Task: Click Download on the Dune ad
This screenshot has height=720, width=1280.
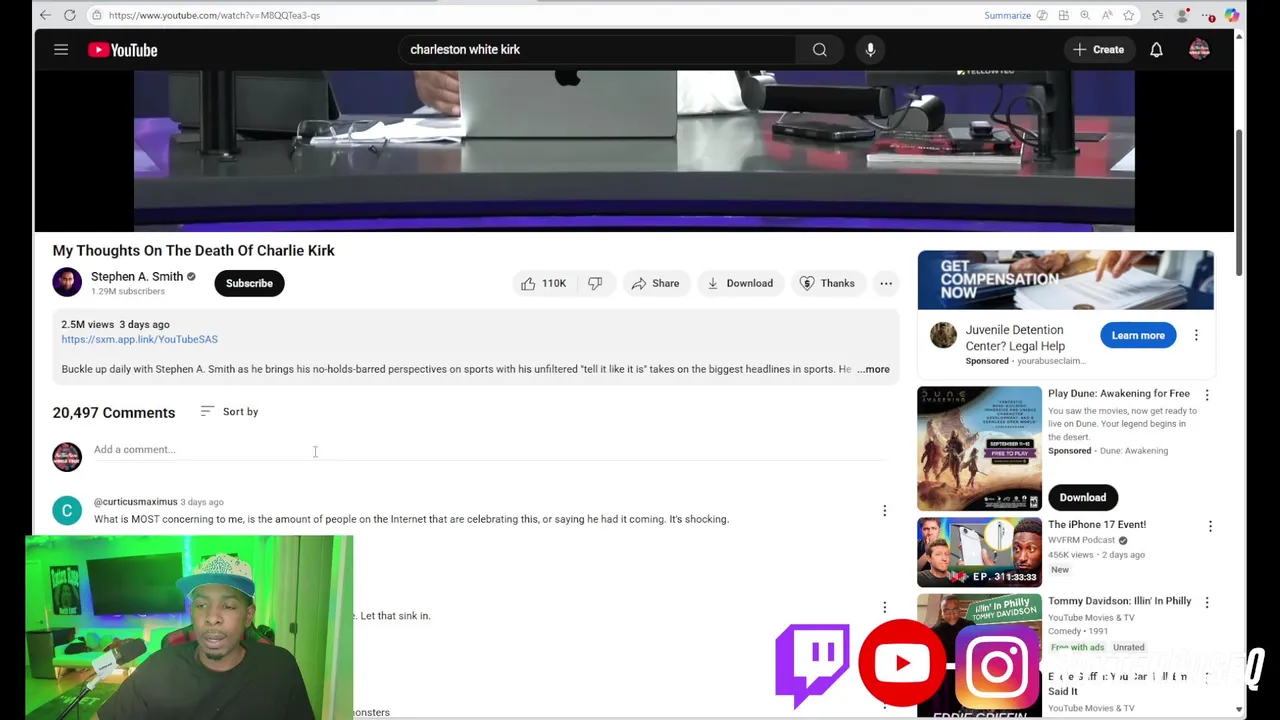Action: (x=1083, y=497)
